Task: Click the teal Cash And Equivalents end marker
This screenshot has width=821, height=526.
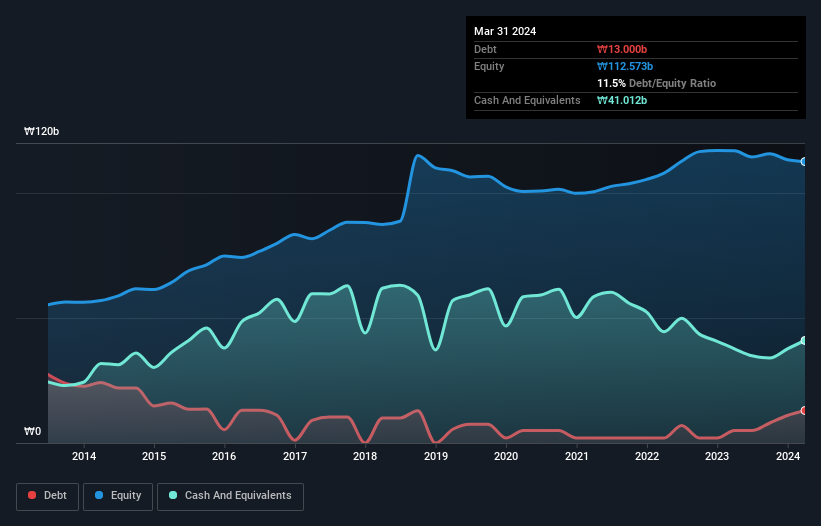Action: [x=804, y=341]
